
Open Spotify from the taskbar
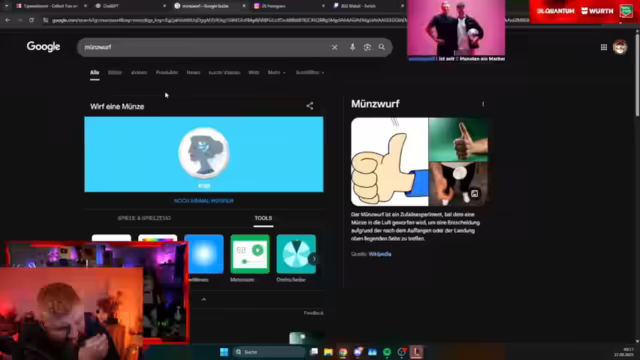(x=387, y=352)
